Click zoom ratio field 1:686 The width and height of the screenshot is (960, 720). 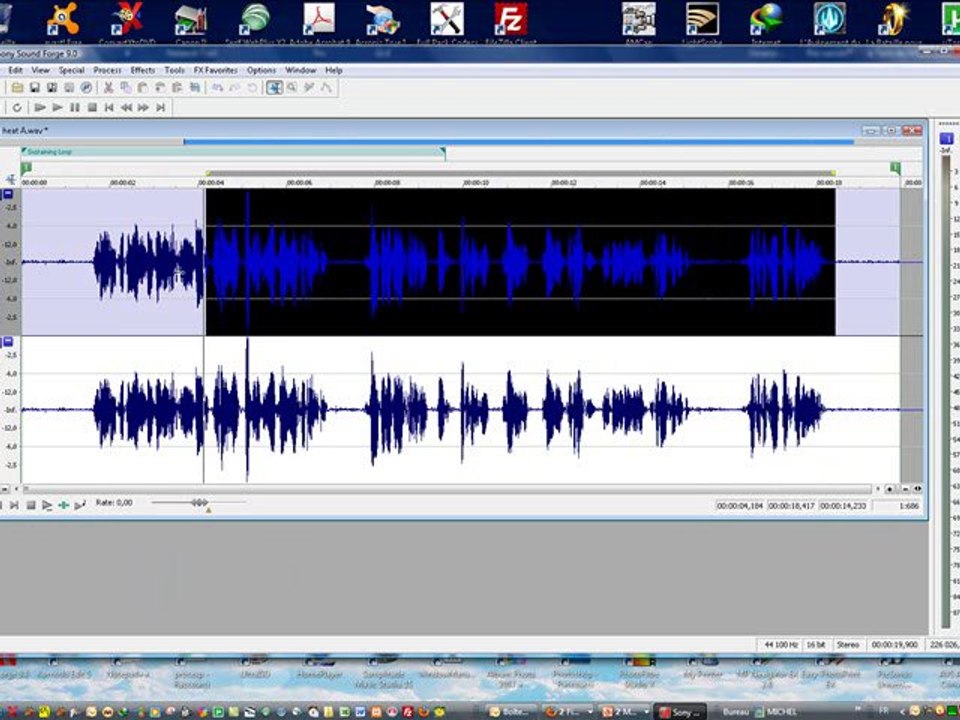coord(898,506)
